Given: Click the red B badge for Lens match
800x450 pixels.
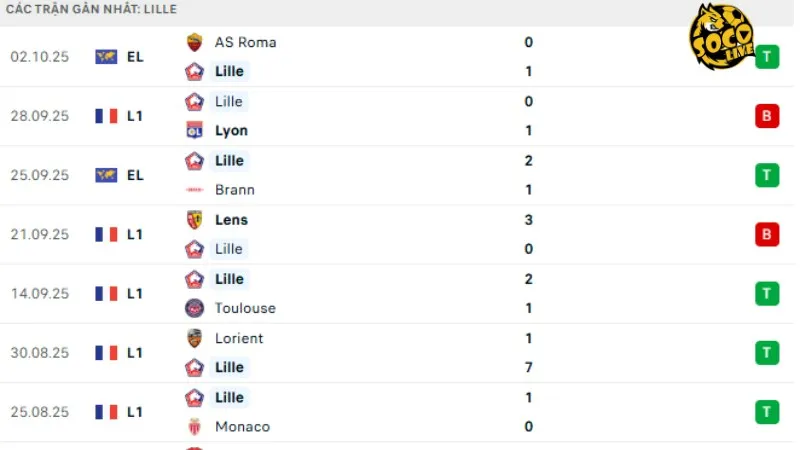Looking at the screenshot, I should pos(767,234).
